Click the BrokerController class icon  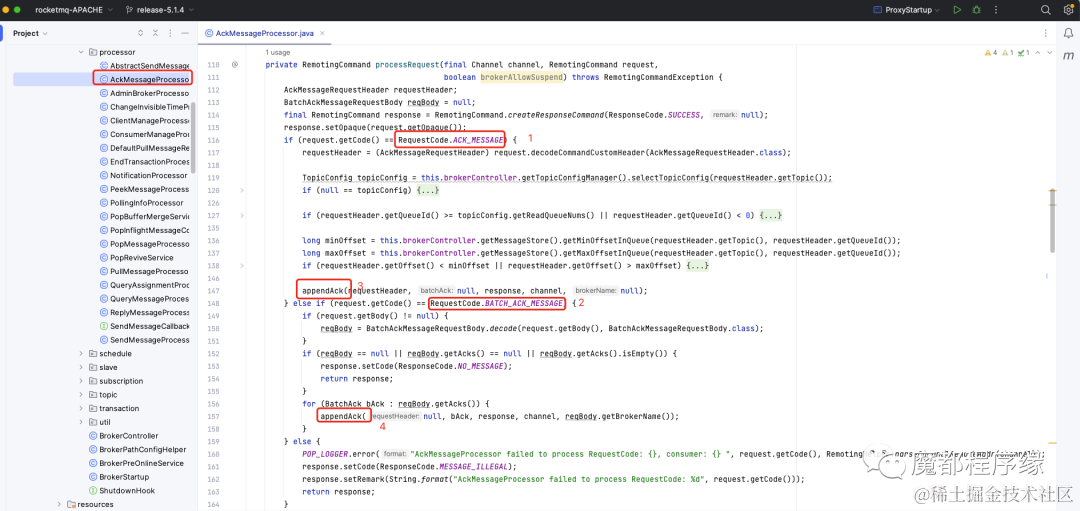click(94, 435)
